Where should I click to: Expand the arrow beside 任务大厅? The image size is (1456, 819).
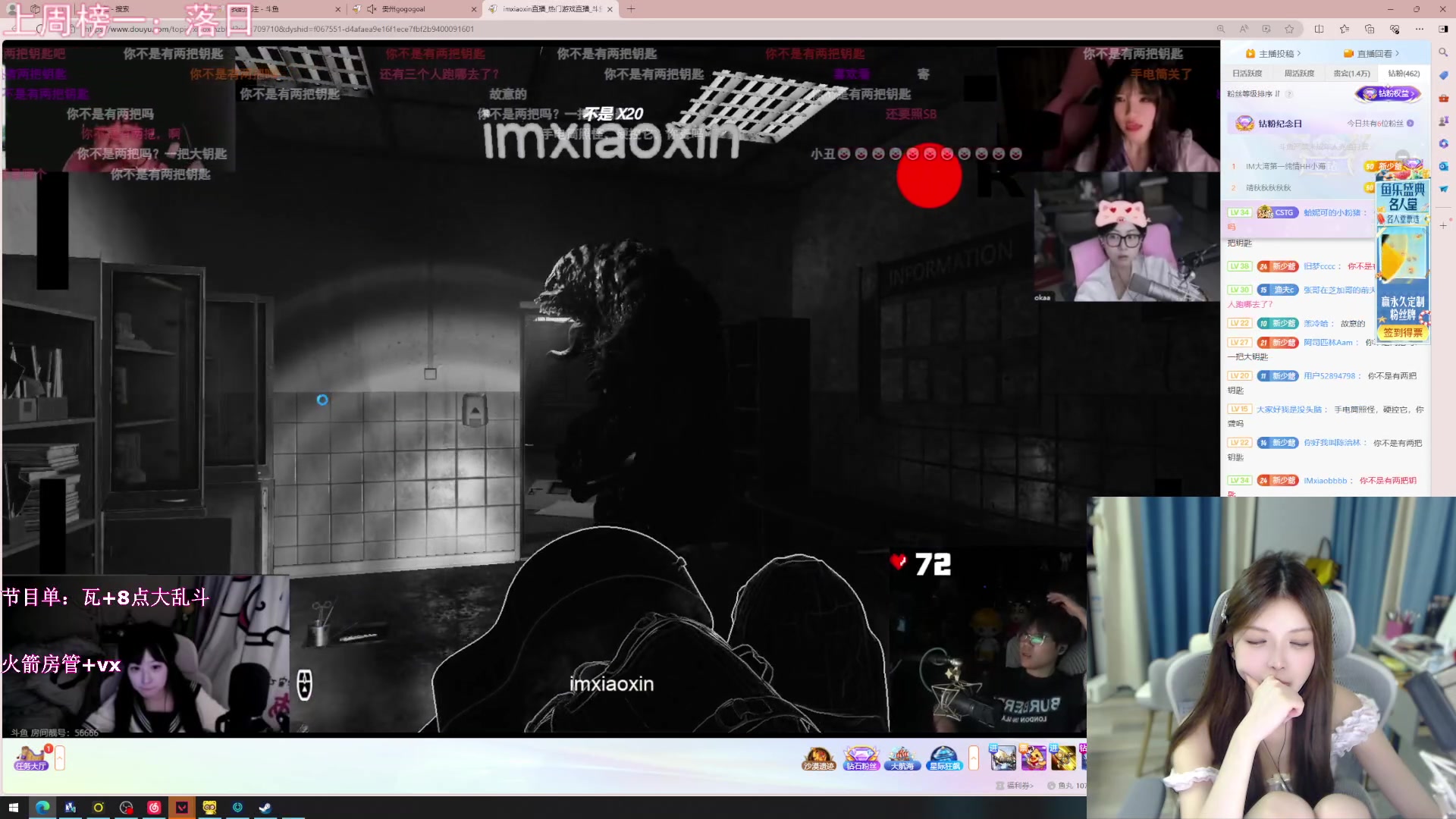tap(60, 758)
